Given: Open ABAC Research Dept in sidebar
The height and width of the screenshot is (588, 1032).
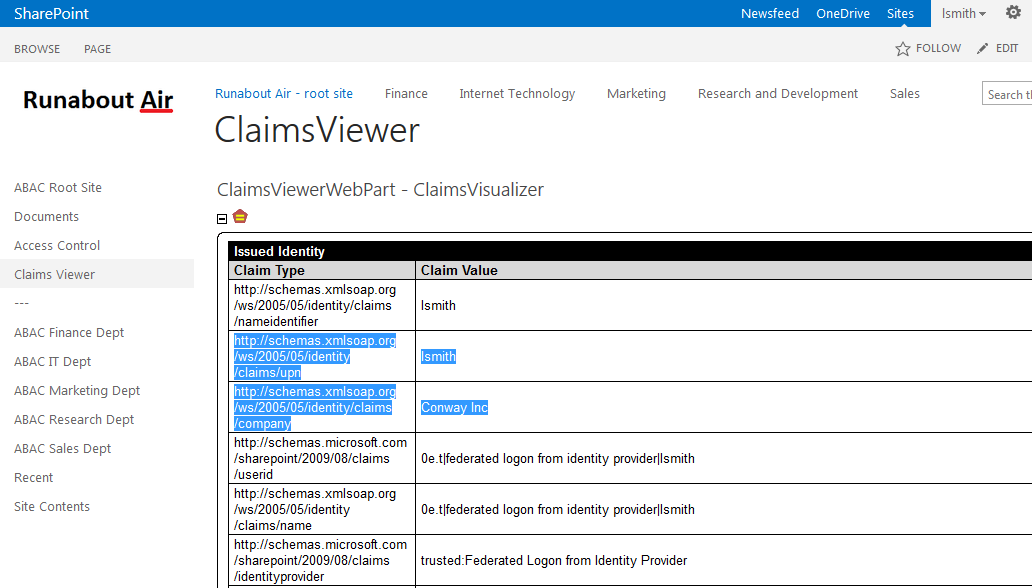Looking at the screenshot, I should pyautogui.click(x=74, y=419).
